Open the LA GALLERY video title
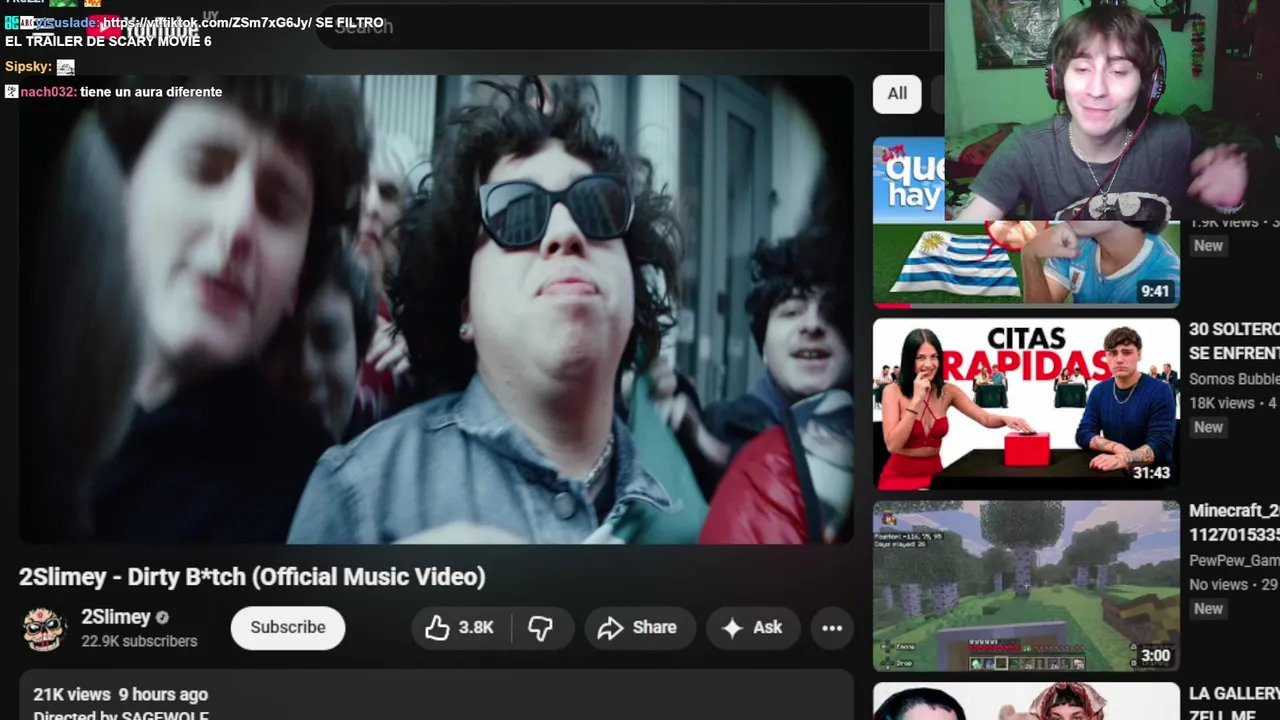Image resolution: width=1280 pixels, height=720 pixels. tap(1234, 704)
